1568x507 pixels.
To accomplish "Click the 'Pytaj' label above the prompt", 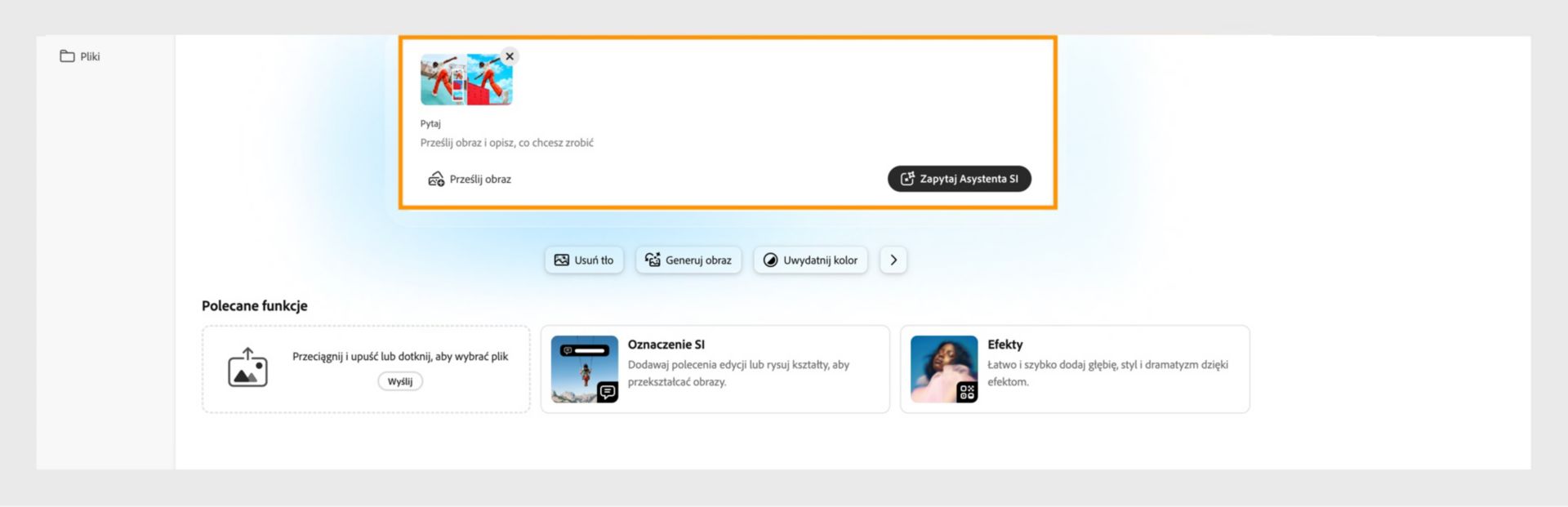I will click(x=430, y=123).
